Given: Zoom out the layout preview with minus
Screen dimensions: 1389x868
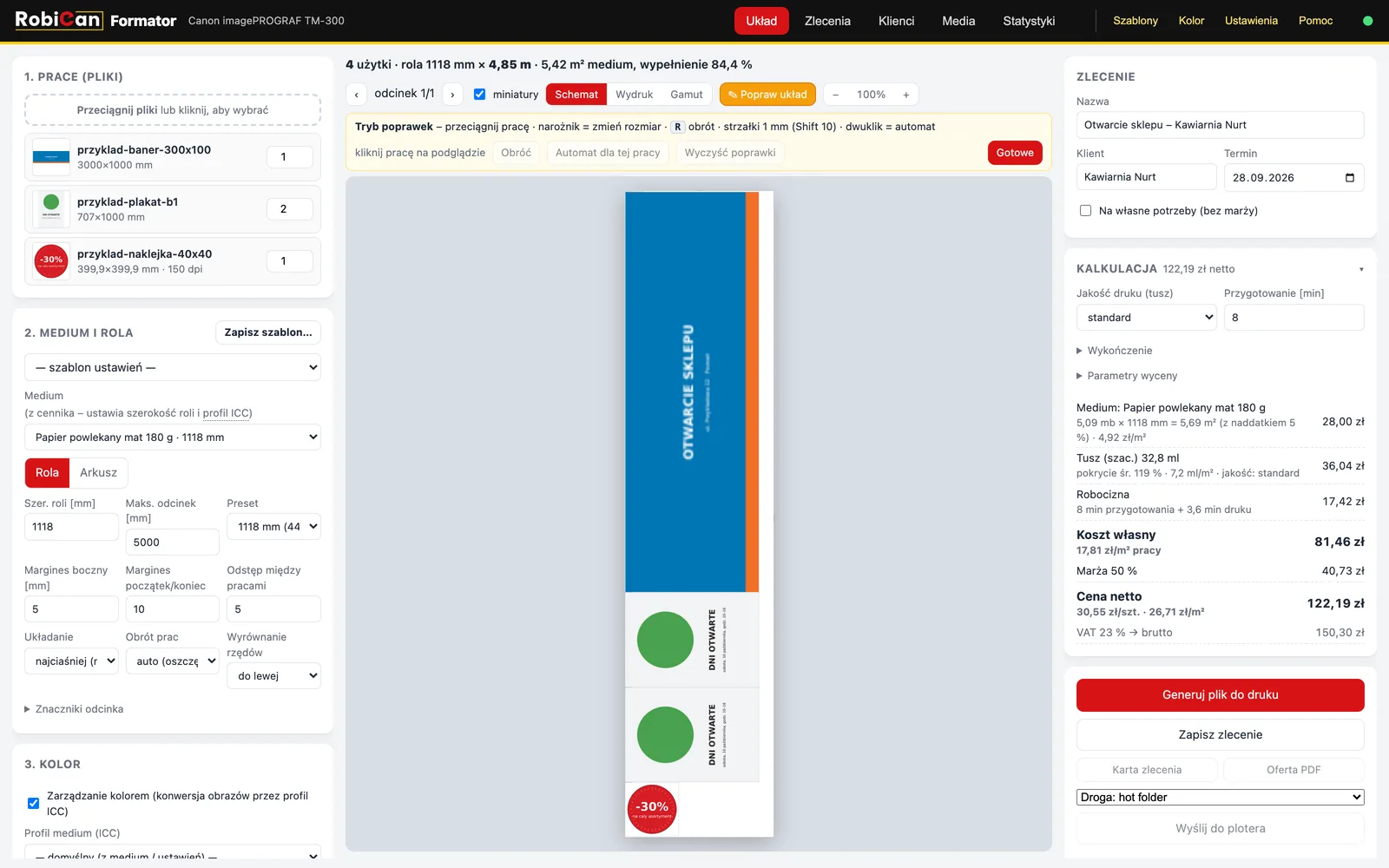Looking at the screenshot, I should click(x=836, y=95).
